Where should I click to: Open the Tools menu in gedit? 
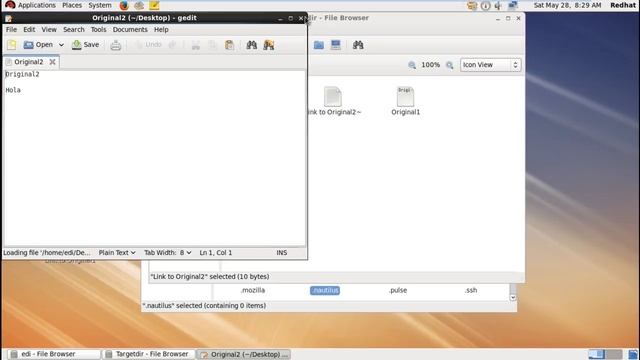98,29
